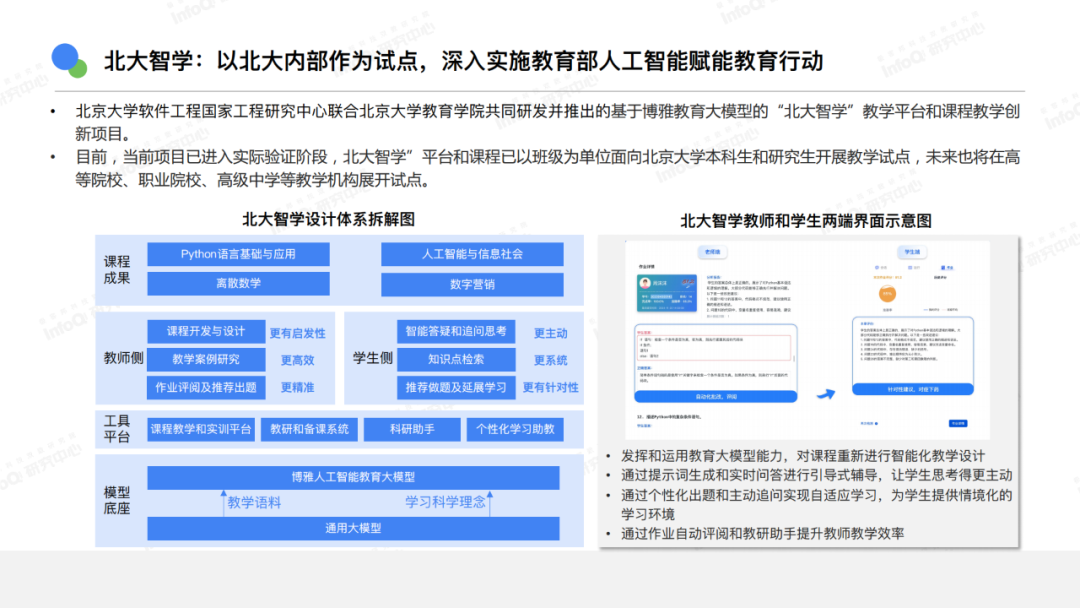The image size is (1080, 608).
Task: Click the 智能答疑和追问思考 box
Action: click(x=456, y=331)
